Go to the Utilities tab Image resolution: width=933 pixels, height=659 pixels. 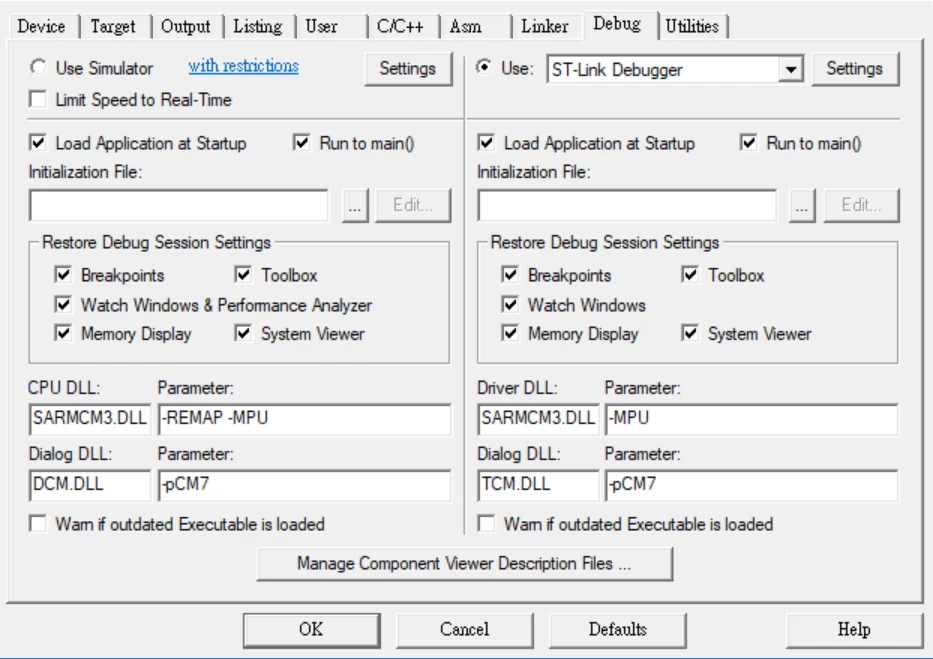click(692, 26)
